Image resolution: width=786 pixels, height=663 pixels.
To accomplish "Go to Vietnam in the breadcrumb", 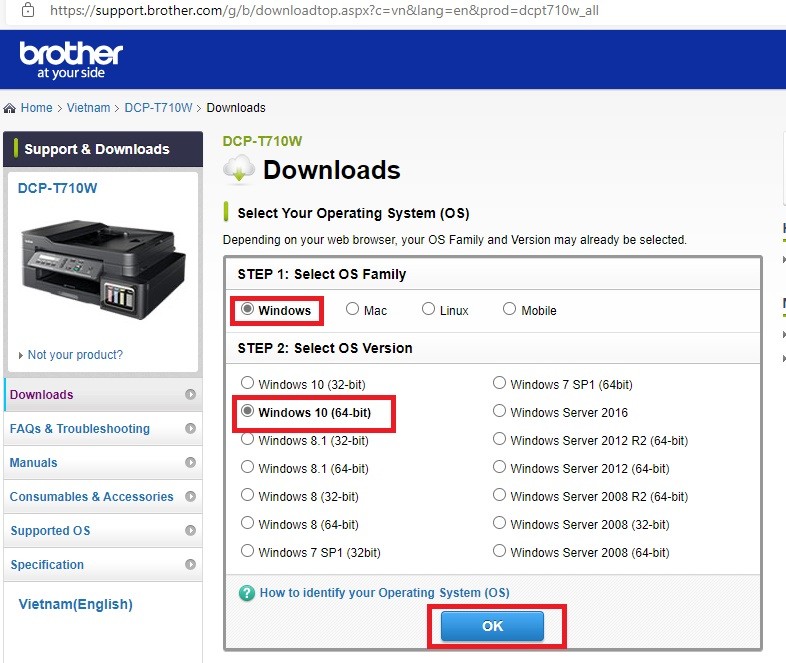I will [x=88, y=108].
